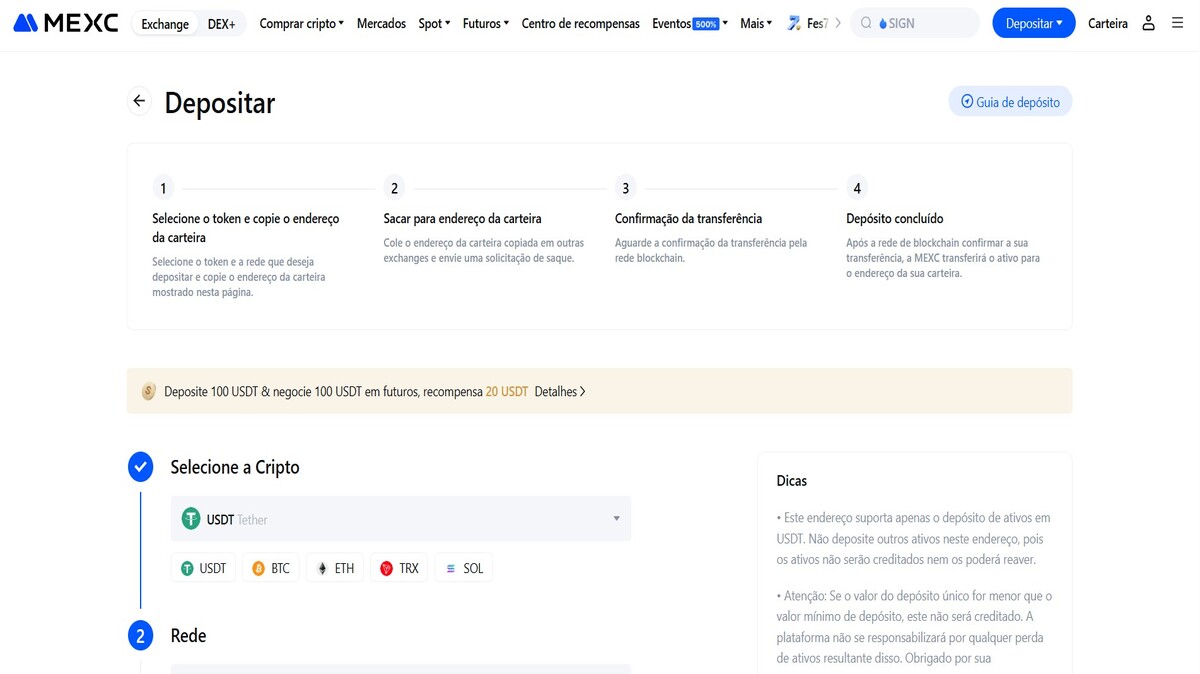This screenshot has width=1200, height=674.
Task: Click the search magnifier icon
Action: (866, 23)
